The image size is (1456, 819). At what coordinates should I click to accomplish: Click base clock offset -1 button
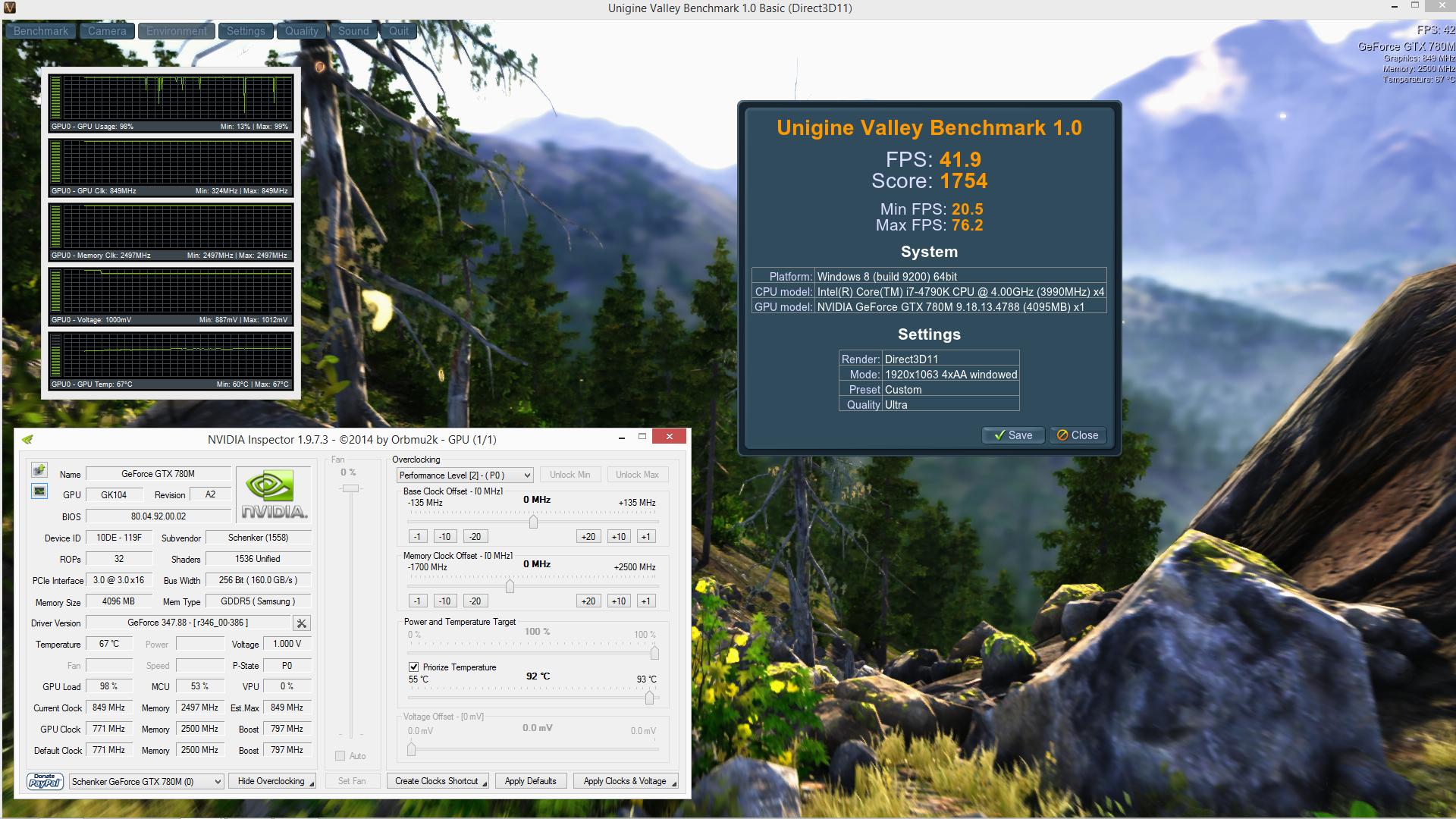418,537
